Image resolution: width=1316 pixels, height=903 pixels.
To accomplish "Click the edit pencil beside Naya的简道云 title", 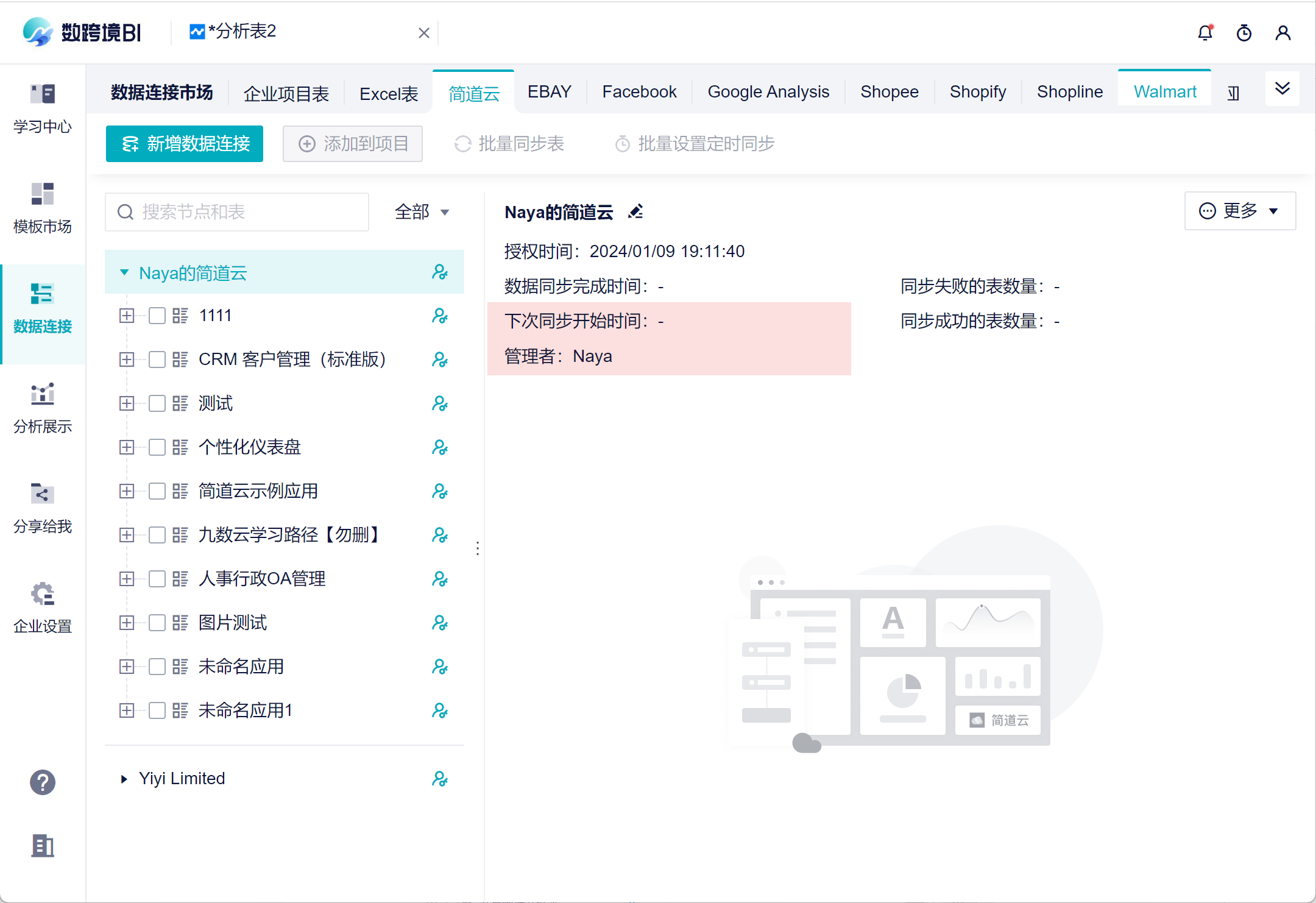I will tap(635, 211).
